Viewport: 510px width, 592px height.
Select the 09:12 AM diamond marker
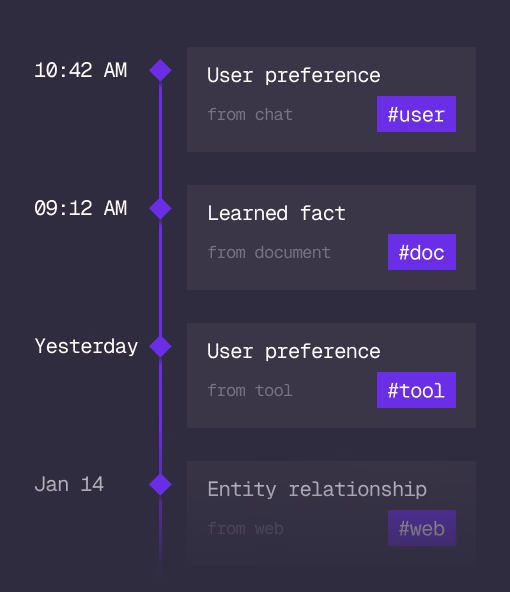pyautogui.click(x=160, y=208)
